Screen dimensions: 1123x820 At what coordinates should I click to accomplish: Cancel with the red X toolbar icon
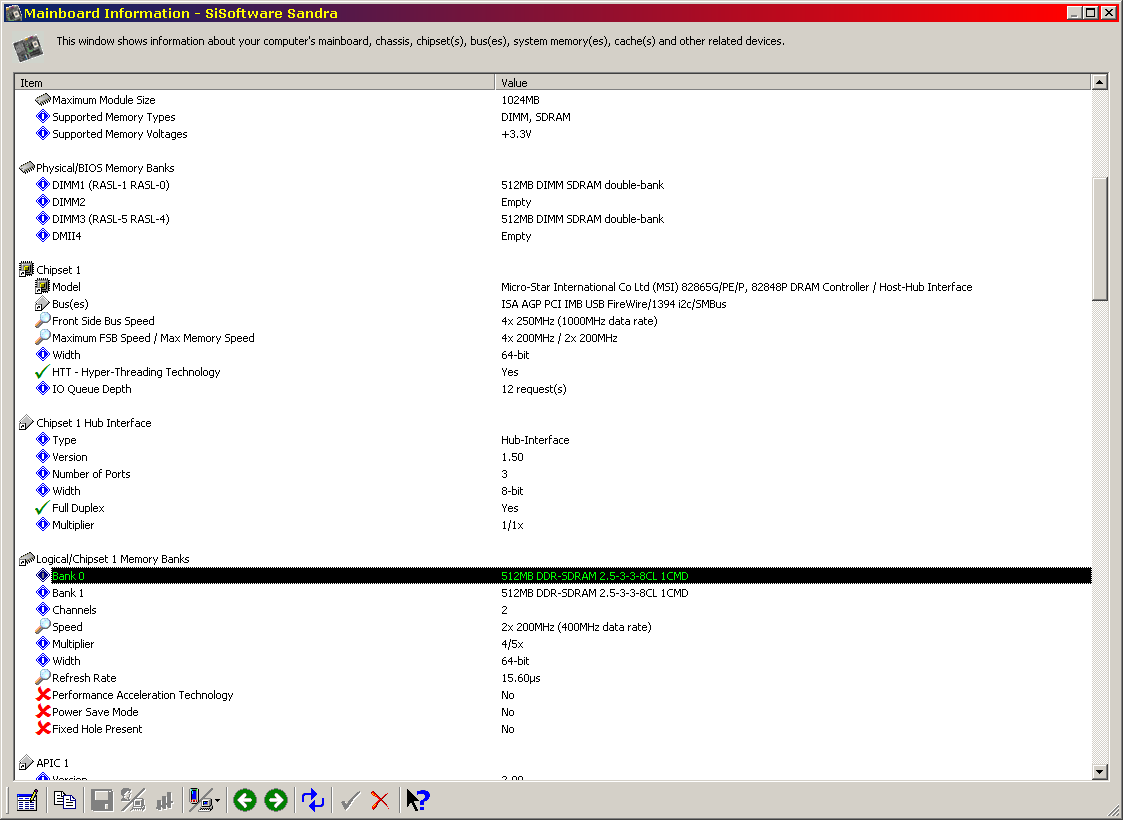point(380,800)
